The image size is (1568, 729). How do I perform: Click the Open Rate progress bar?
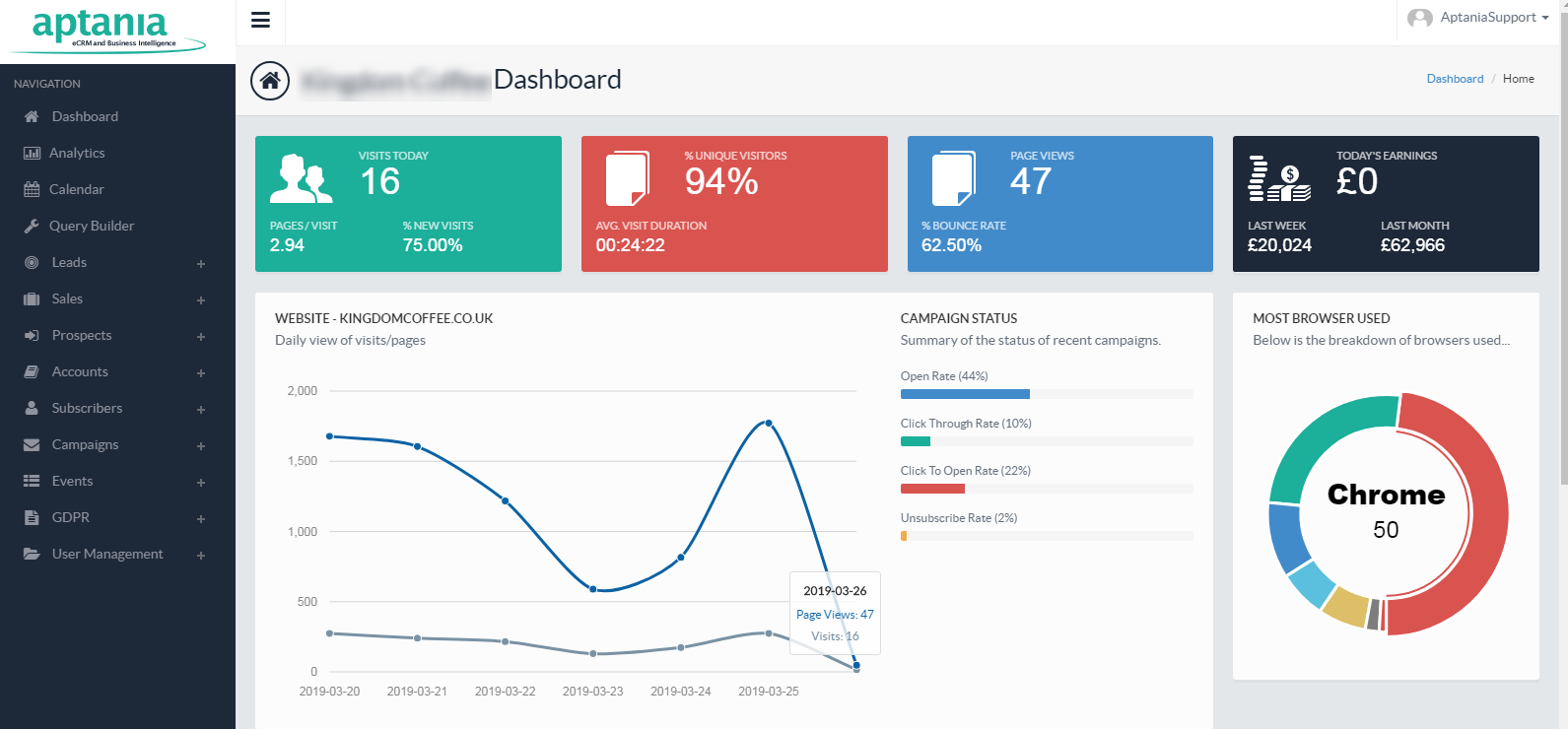tap(1046, 394)
